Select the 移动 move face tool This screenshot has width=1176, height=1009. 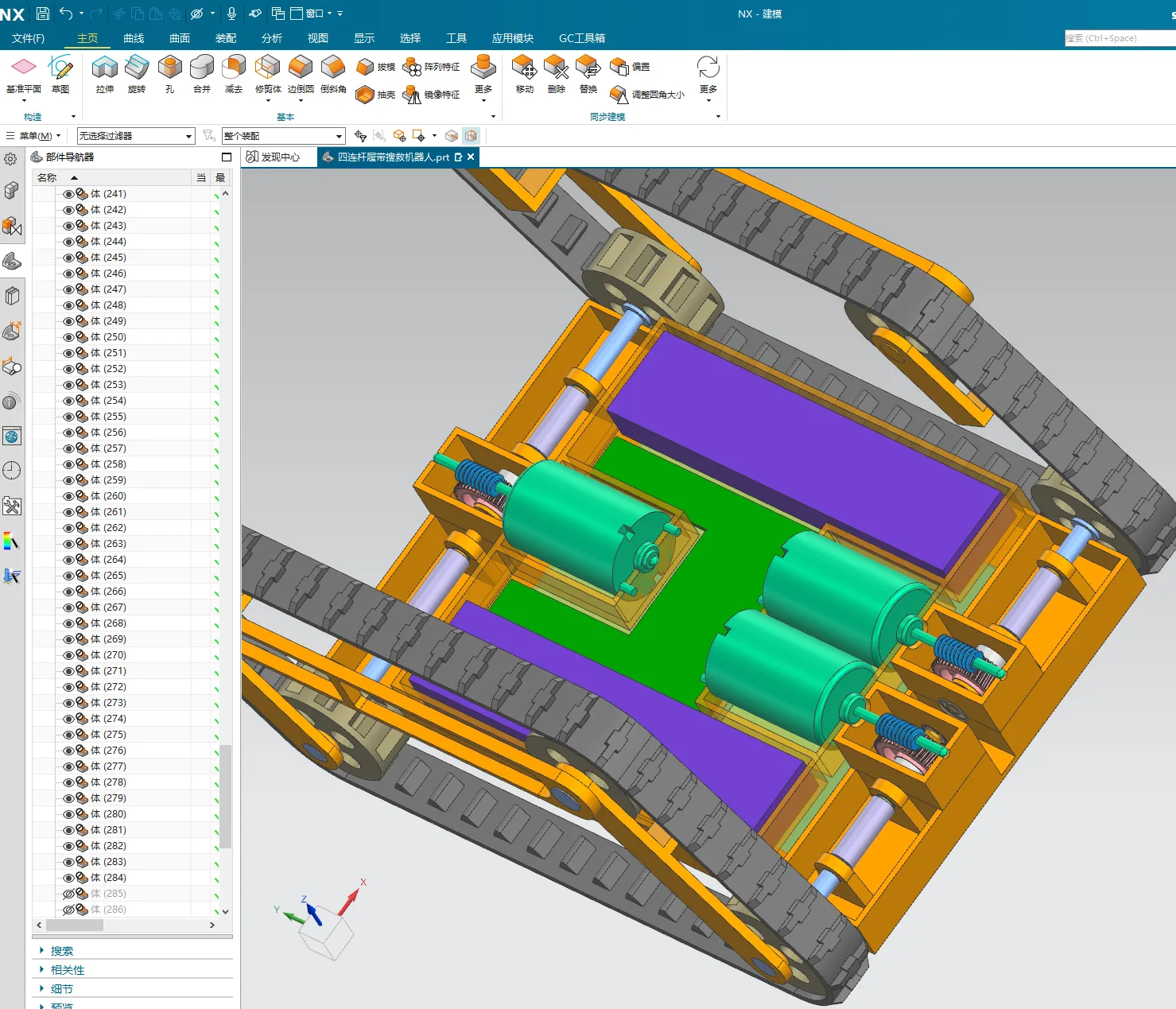click(524, 75)
